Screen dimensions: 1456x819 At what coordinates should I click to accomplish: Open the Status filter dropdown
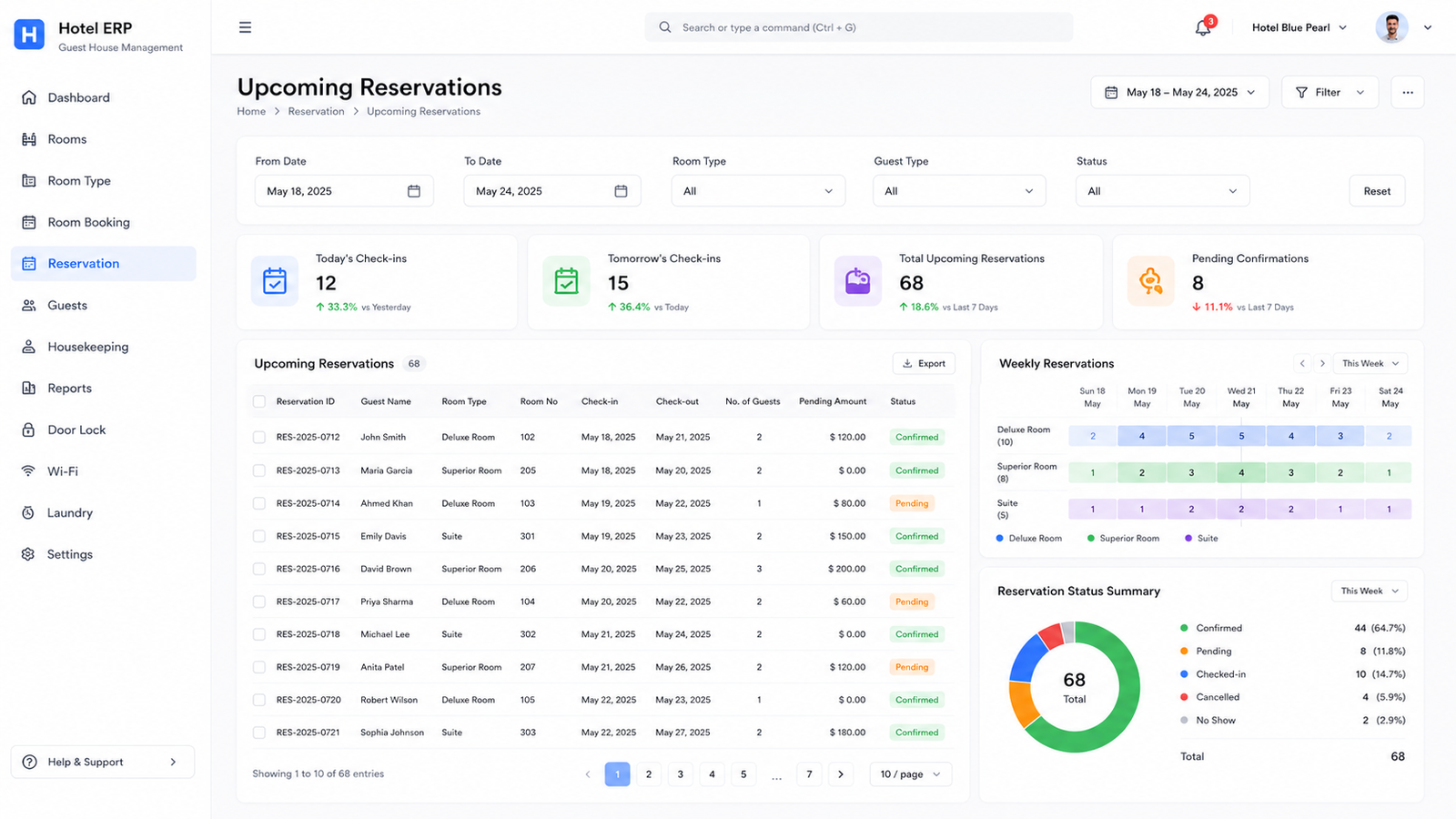click(1162, 191)
